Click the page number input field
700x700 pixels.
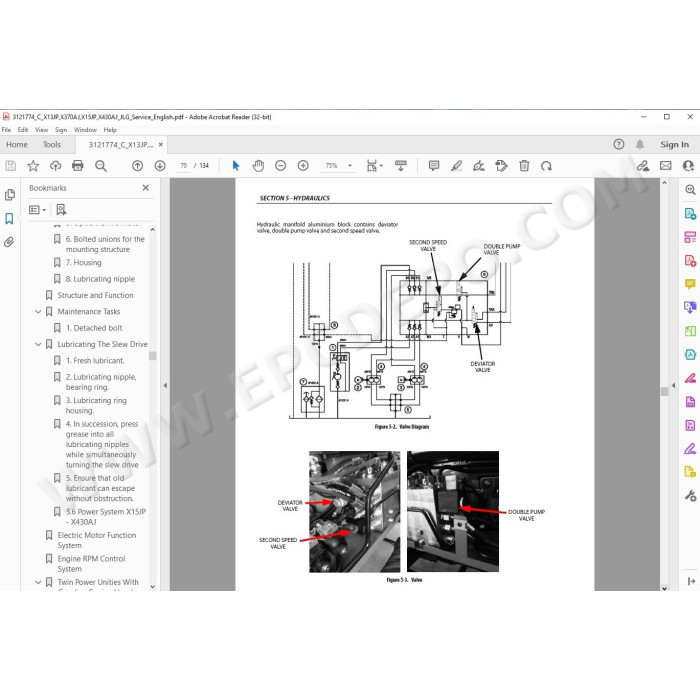point(183,166)
